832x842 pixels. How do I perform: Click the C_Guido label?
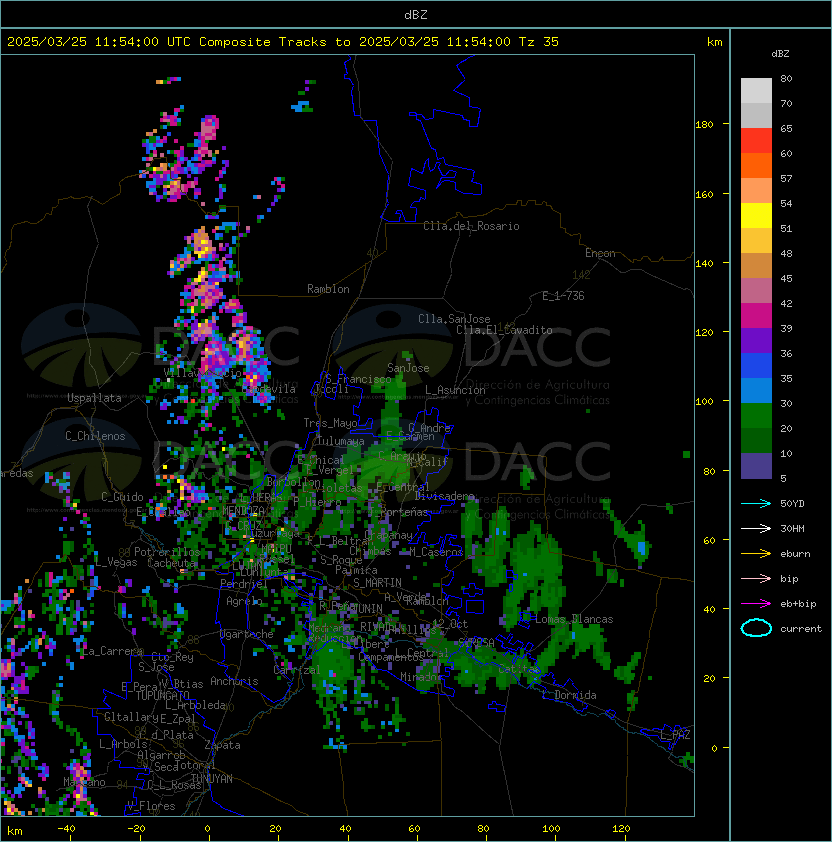point(122,497)
